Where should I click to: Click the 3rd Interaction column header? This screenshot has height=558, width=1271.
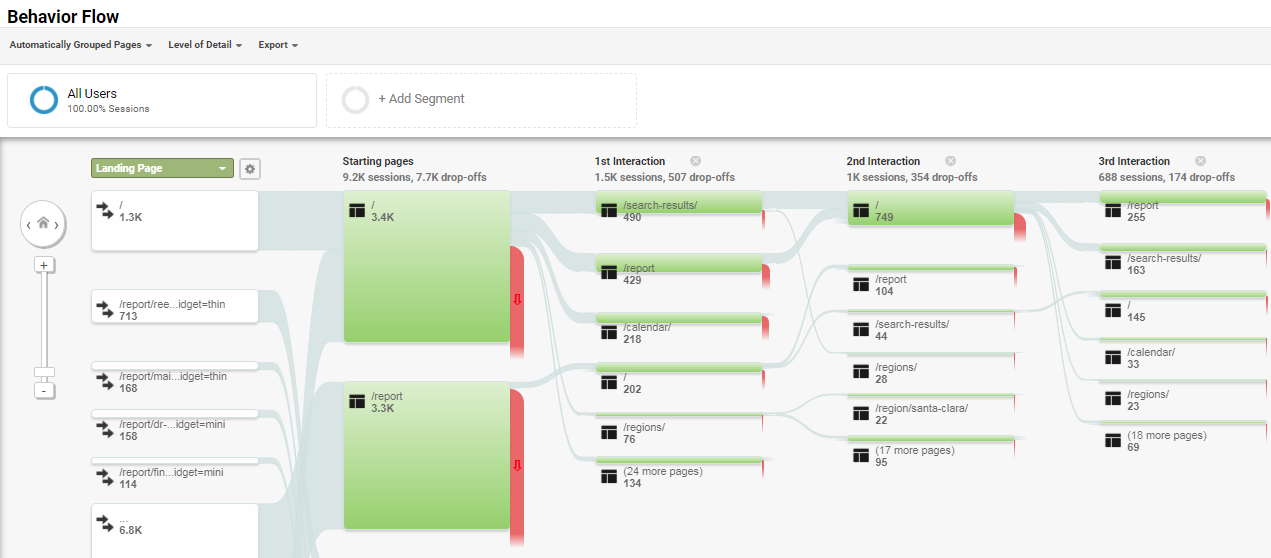(1134, 161)
